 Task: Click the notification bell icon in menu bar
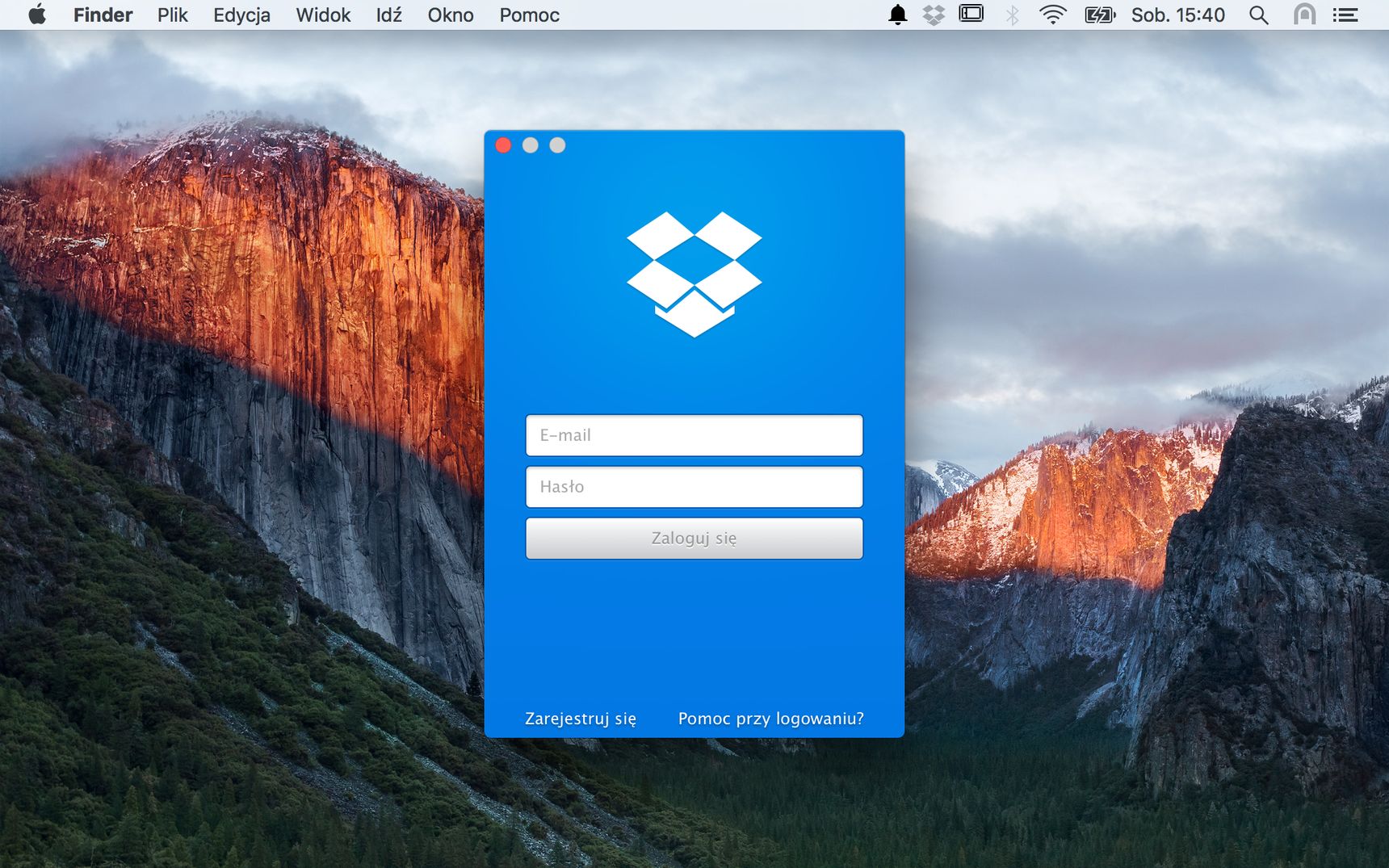click(897, 15)
